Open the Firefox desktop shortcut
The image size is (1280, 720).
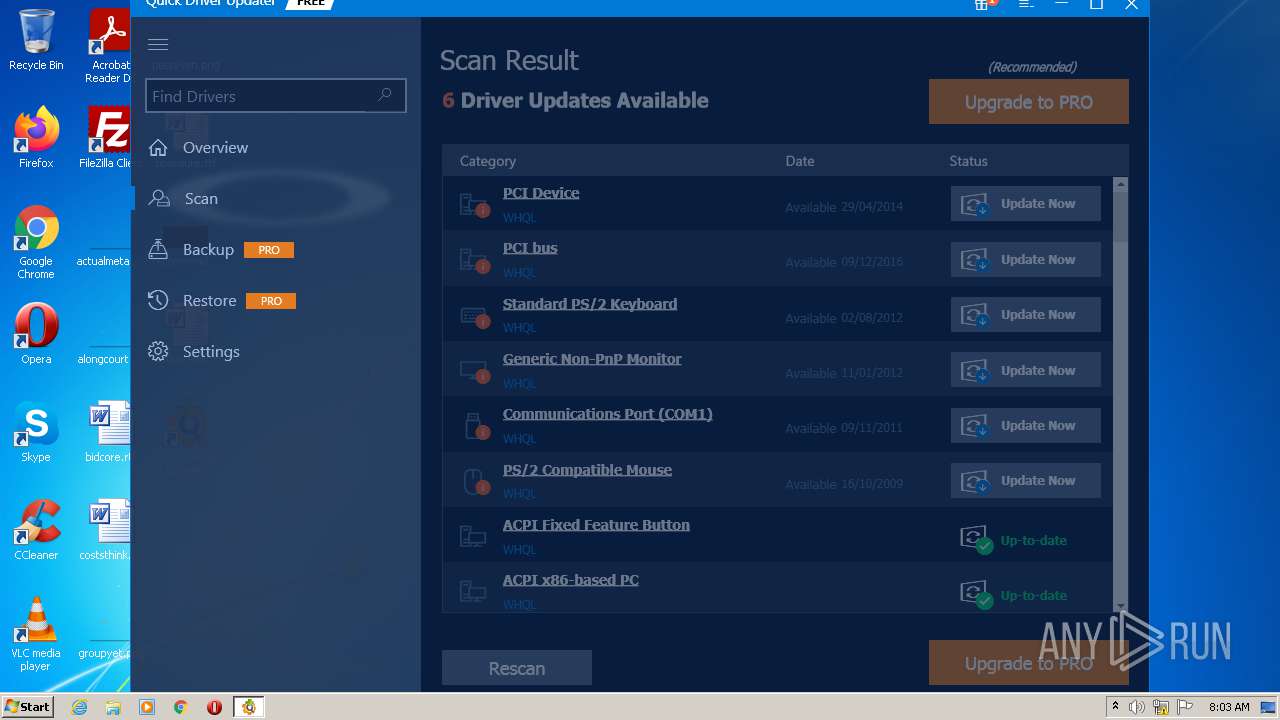(x=36, y=138)
